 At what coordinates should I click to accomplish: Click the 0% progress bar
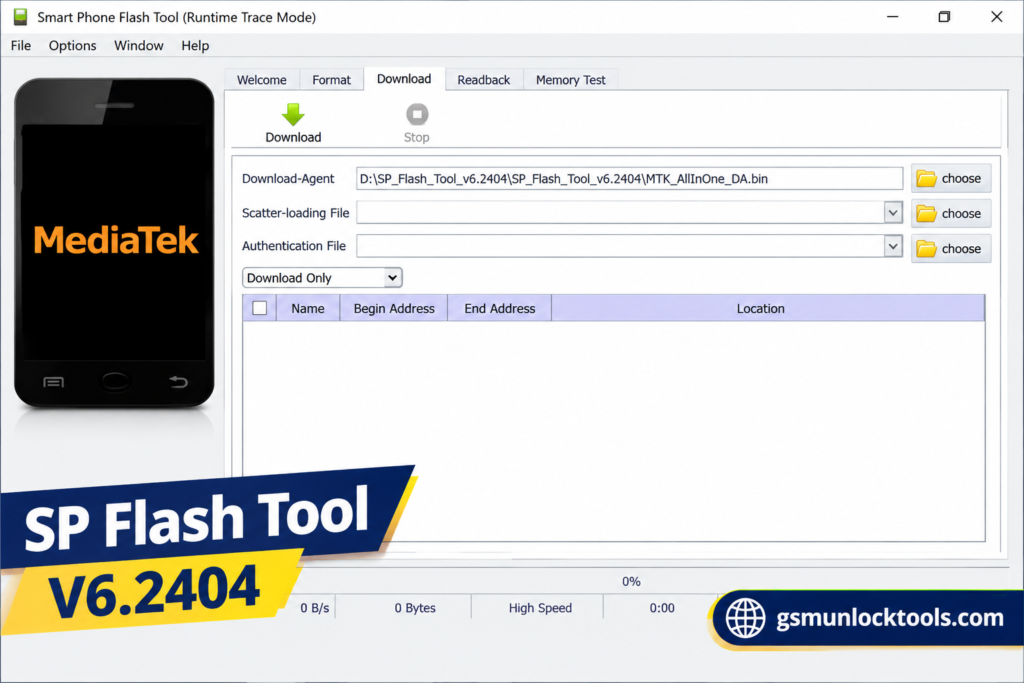tap(631, 581)
